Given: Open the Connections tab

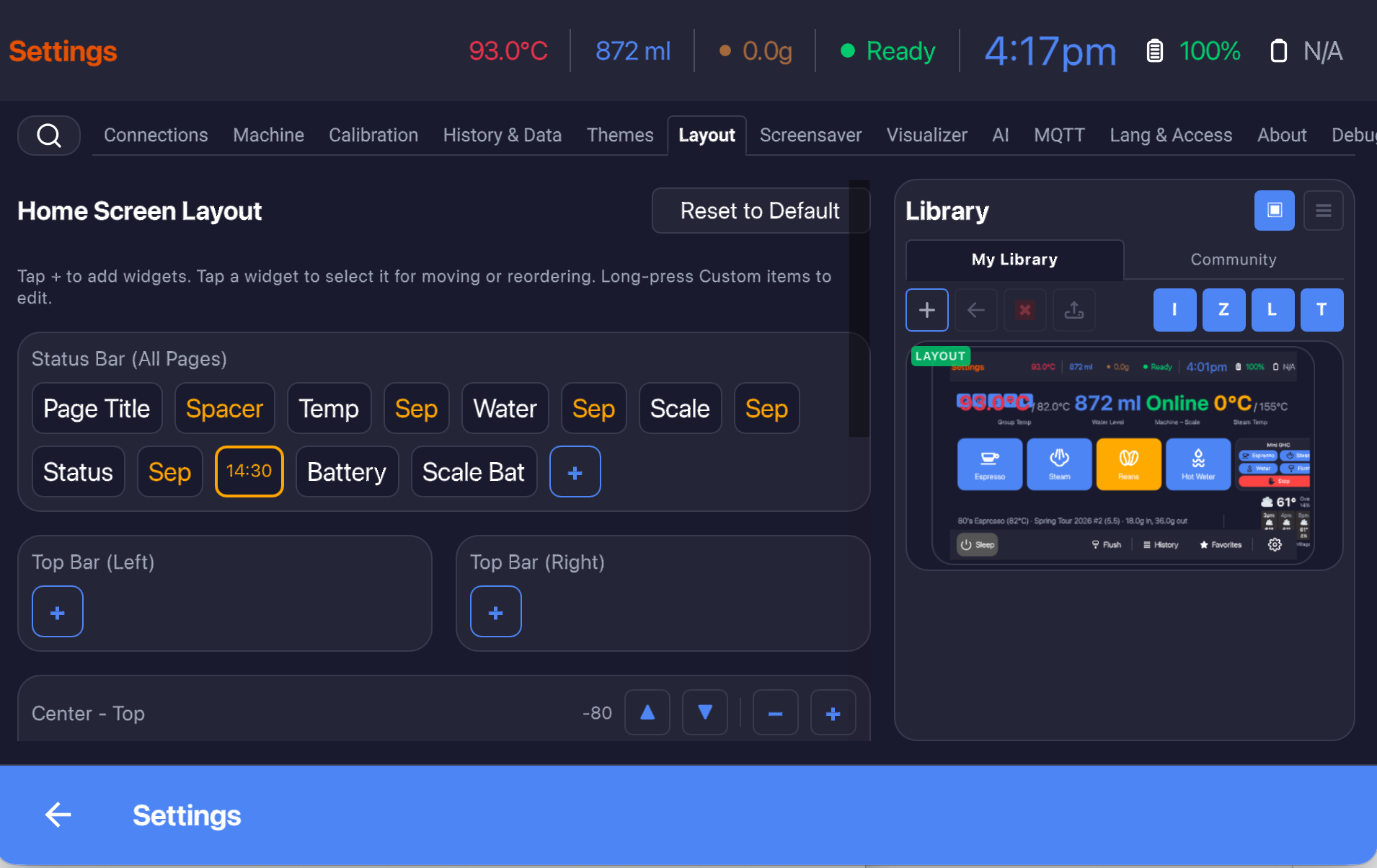Looking at the screenshot, I should [x=156, y=136].
